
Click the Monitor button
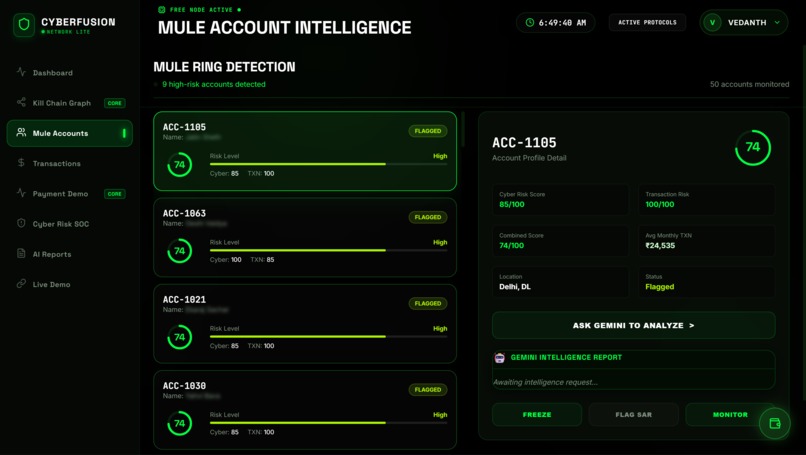click(x=730, y=414)
